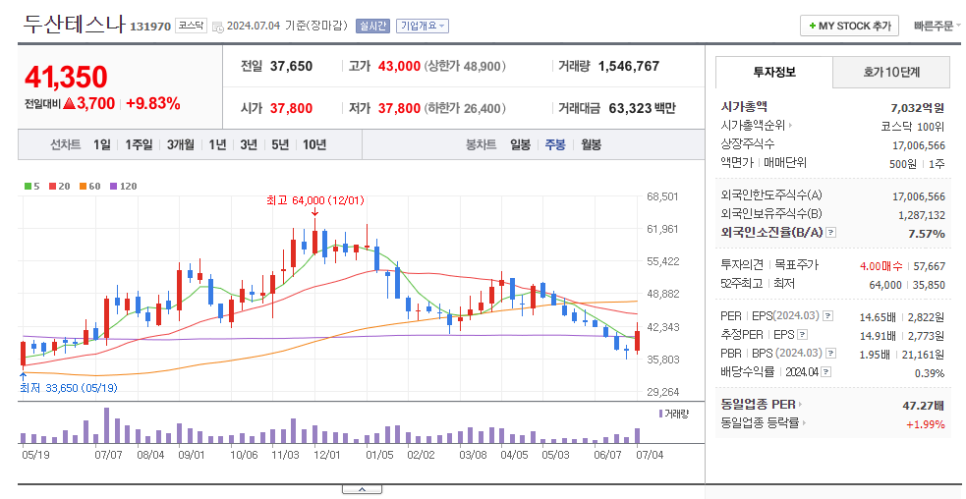Click help icon beside 배당수익률 2024.04
Screen dimensions: 966x499
point(826,371)
